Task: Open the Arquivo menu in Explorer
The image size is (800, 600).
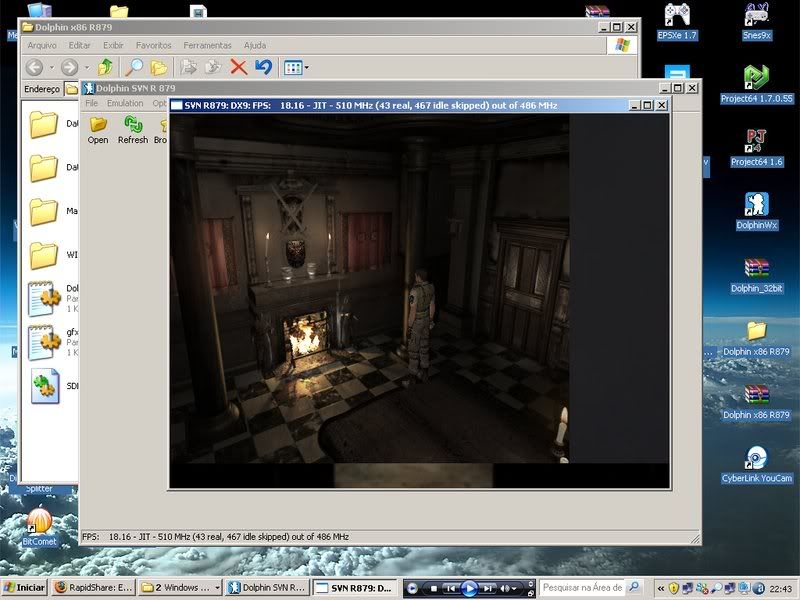Action: click(x=42, y=45)
